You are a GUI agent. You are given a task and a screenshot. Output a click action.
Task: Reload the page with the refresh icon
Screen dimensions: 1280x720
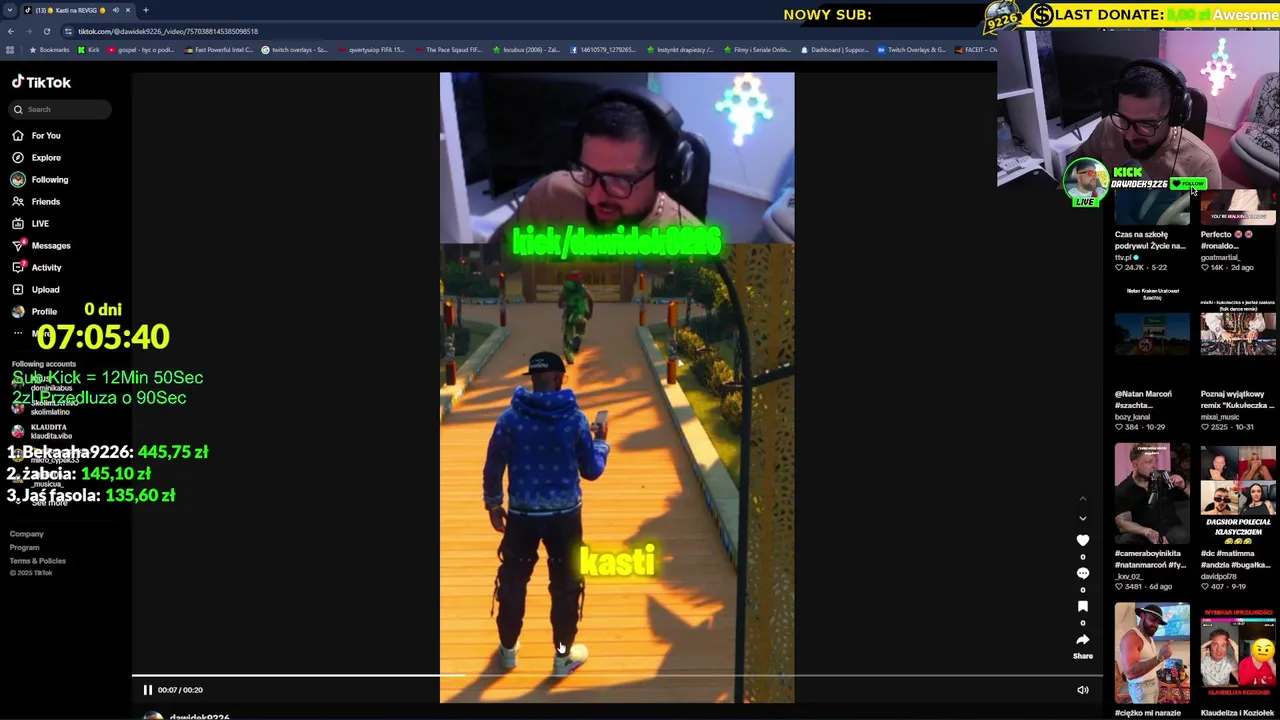[x=46, y=31]
